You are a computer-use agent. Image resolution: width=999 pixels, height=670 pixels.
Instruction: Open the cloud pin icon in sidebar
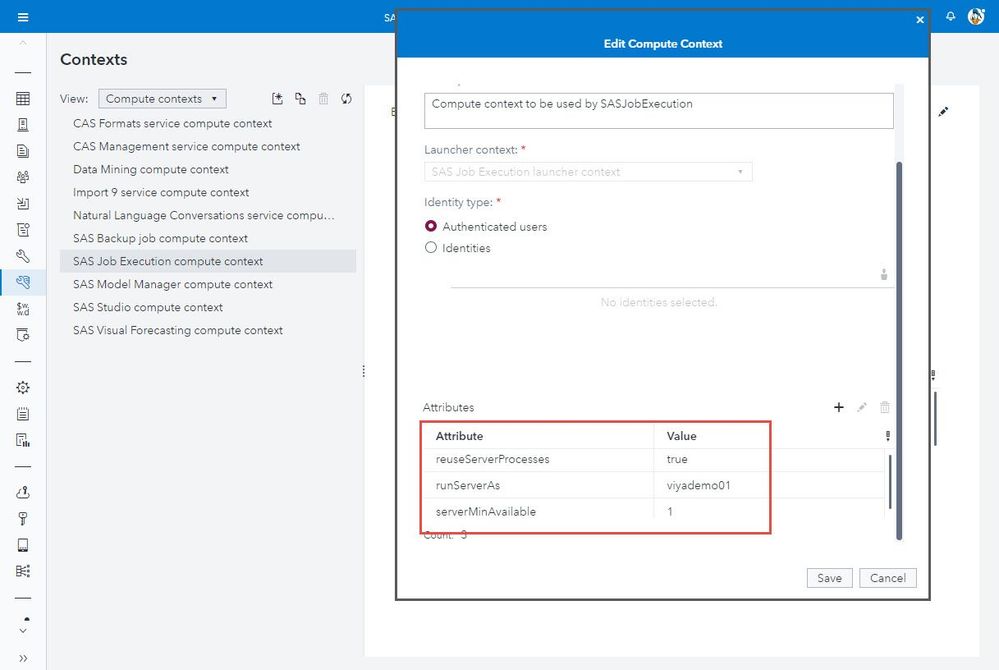point(23,492)
